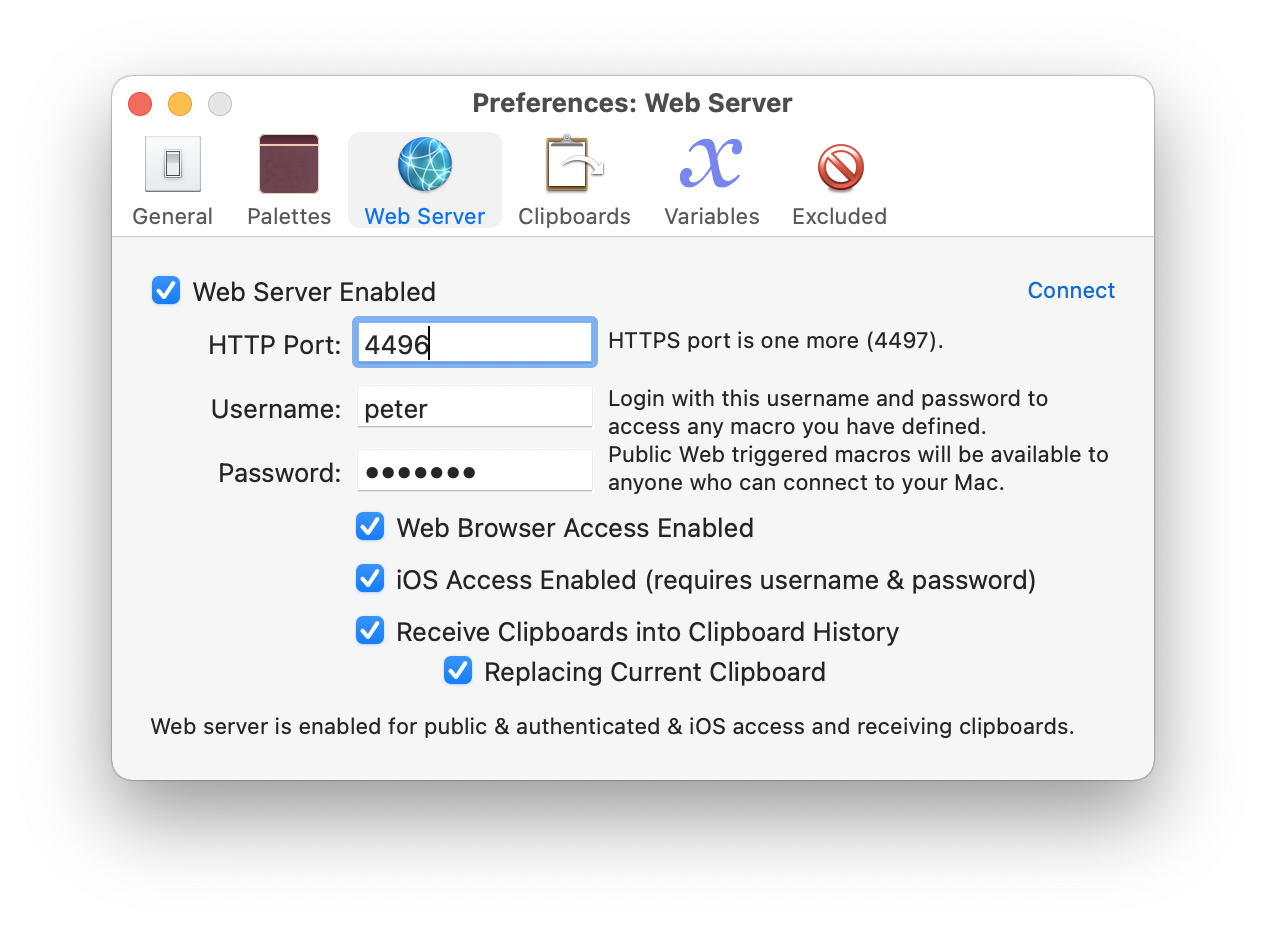Toggle iOS Access Enabled
Viewport: 1266px width, 928px height.
pos(369,578)
